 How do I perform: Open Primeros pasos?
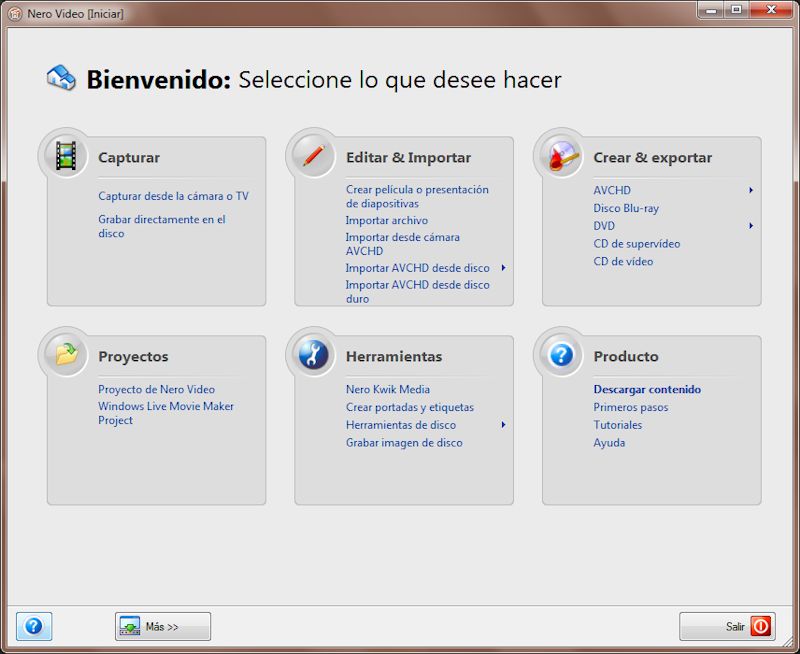click(x=631, y=407)
